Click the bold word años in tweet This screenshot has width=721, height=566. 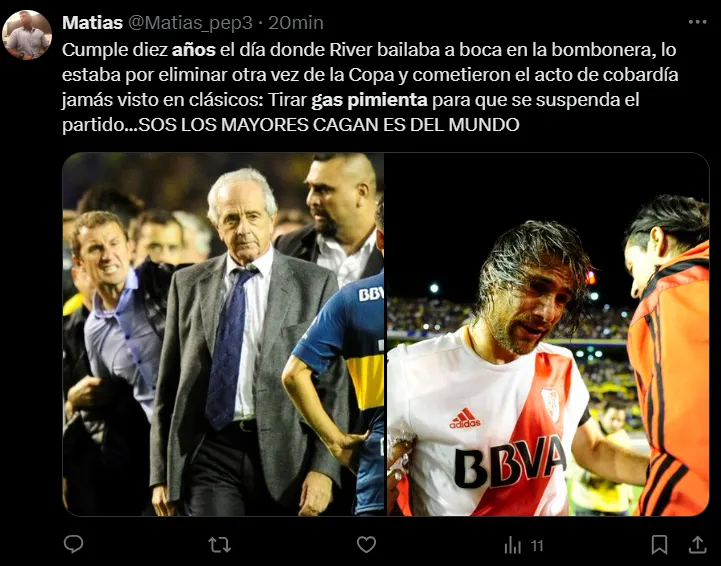[x=194, y=50]
